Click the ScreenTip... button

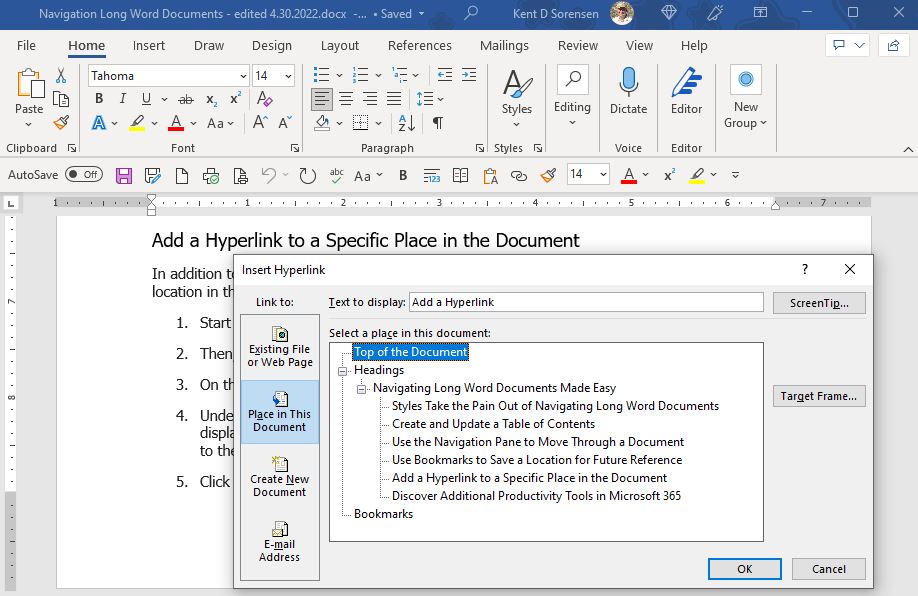[x=818, y=302]
